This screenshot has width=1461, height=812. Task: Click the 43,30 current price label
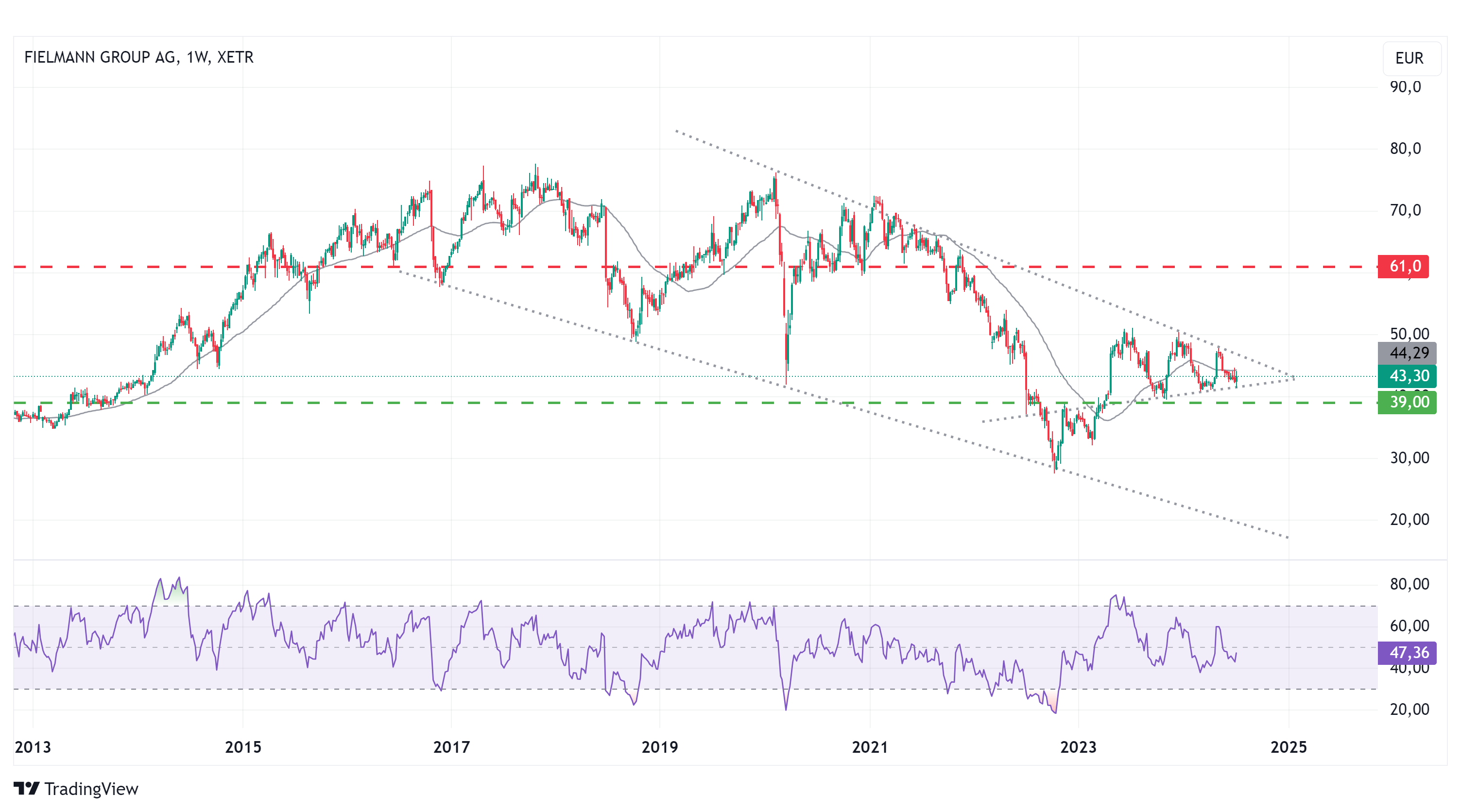(1407, 376)
